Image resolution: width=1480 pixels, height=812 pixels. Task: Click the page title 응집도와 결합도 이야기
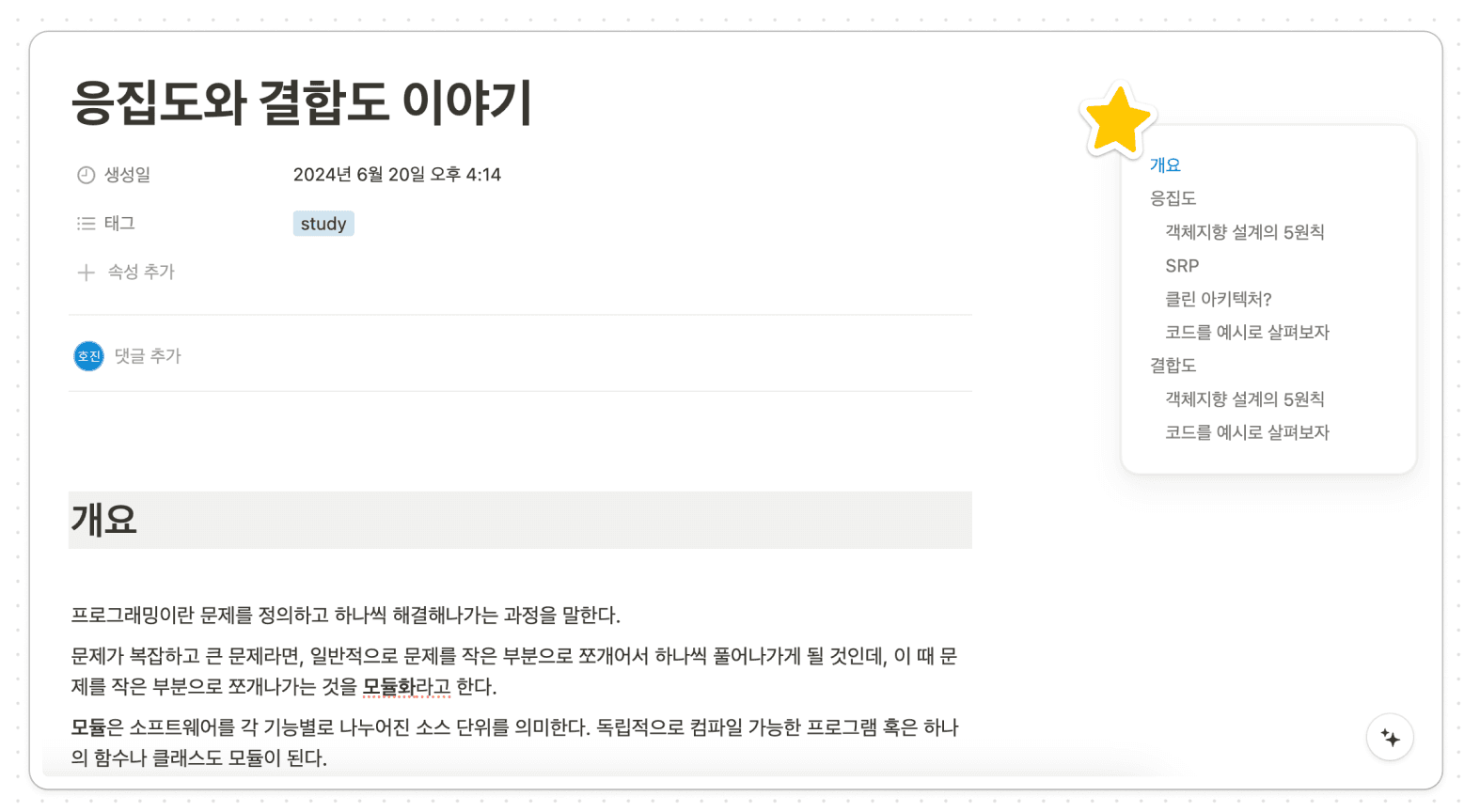click(x=301, y=101)
